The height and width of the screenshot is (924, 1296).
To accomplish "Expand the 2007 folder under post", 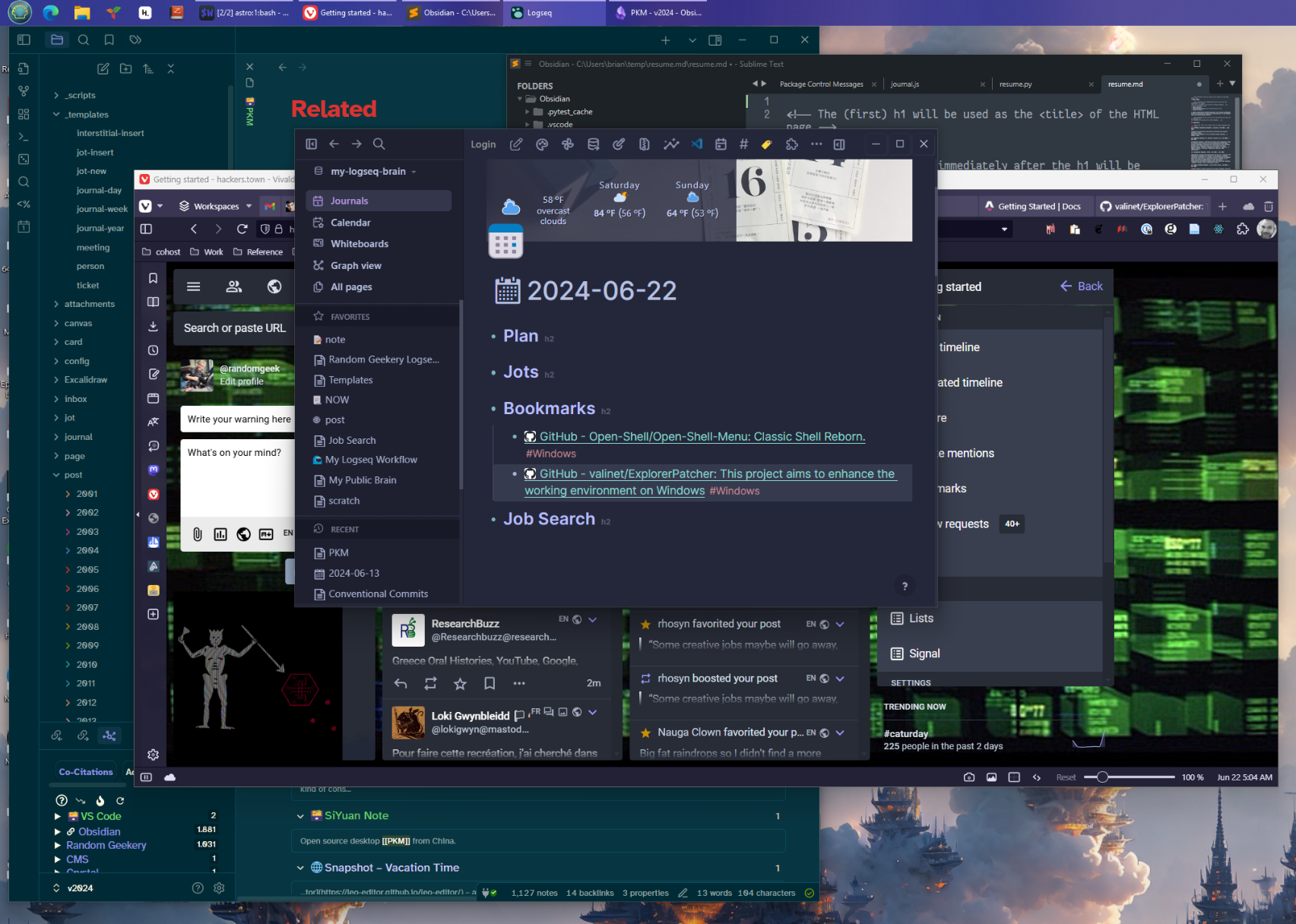I will tap(68, 608).
